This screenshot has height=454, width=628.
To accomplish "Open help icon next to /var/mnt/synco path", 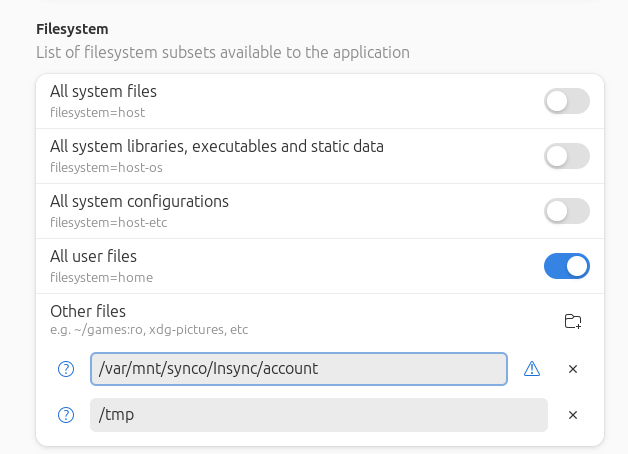I will pos(67,369).
